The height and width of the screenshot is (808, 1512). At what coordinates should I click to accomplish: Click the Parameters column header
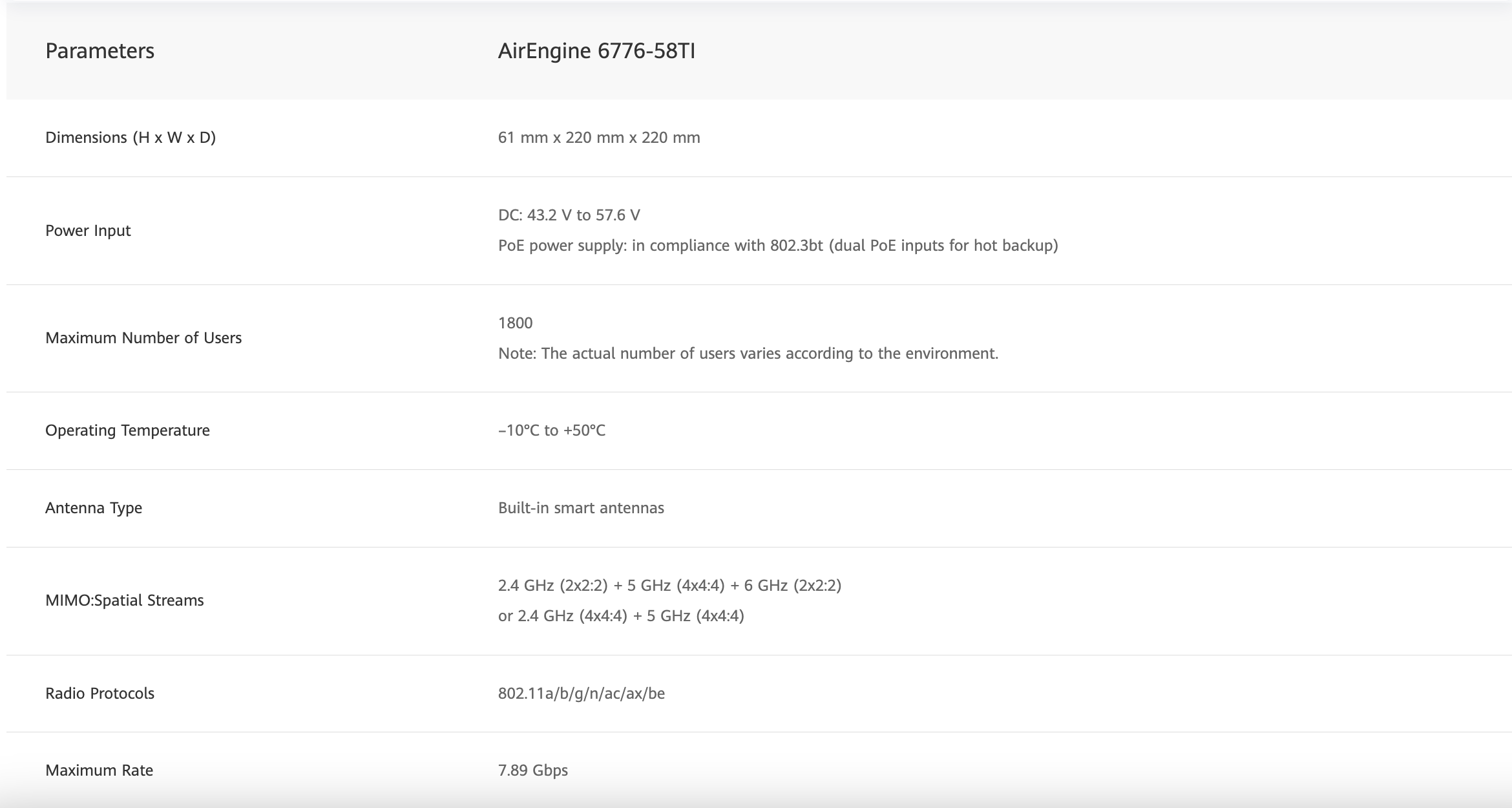[100, 51]
